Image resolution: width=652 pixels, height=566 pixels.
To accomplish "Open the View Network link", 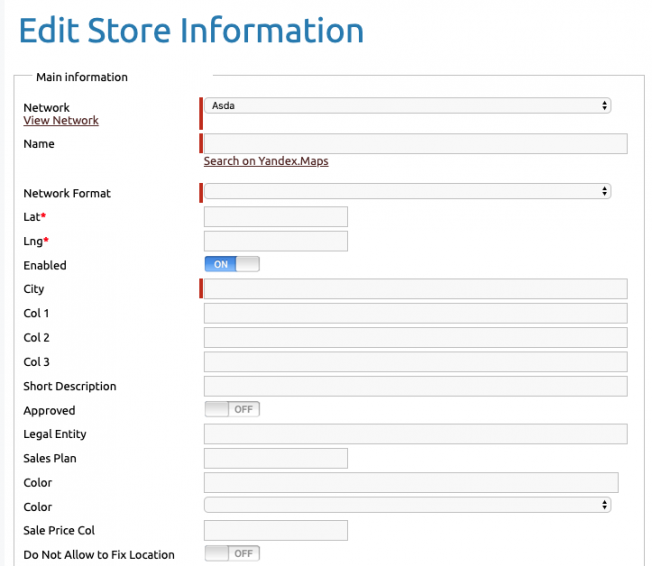I will tap(61, 121).
